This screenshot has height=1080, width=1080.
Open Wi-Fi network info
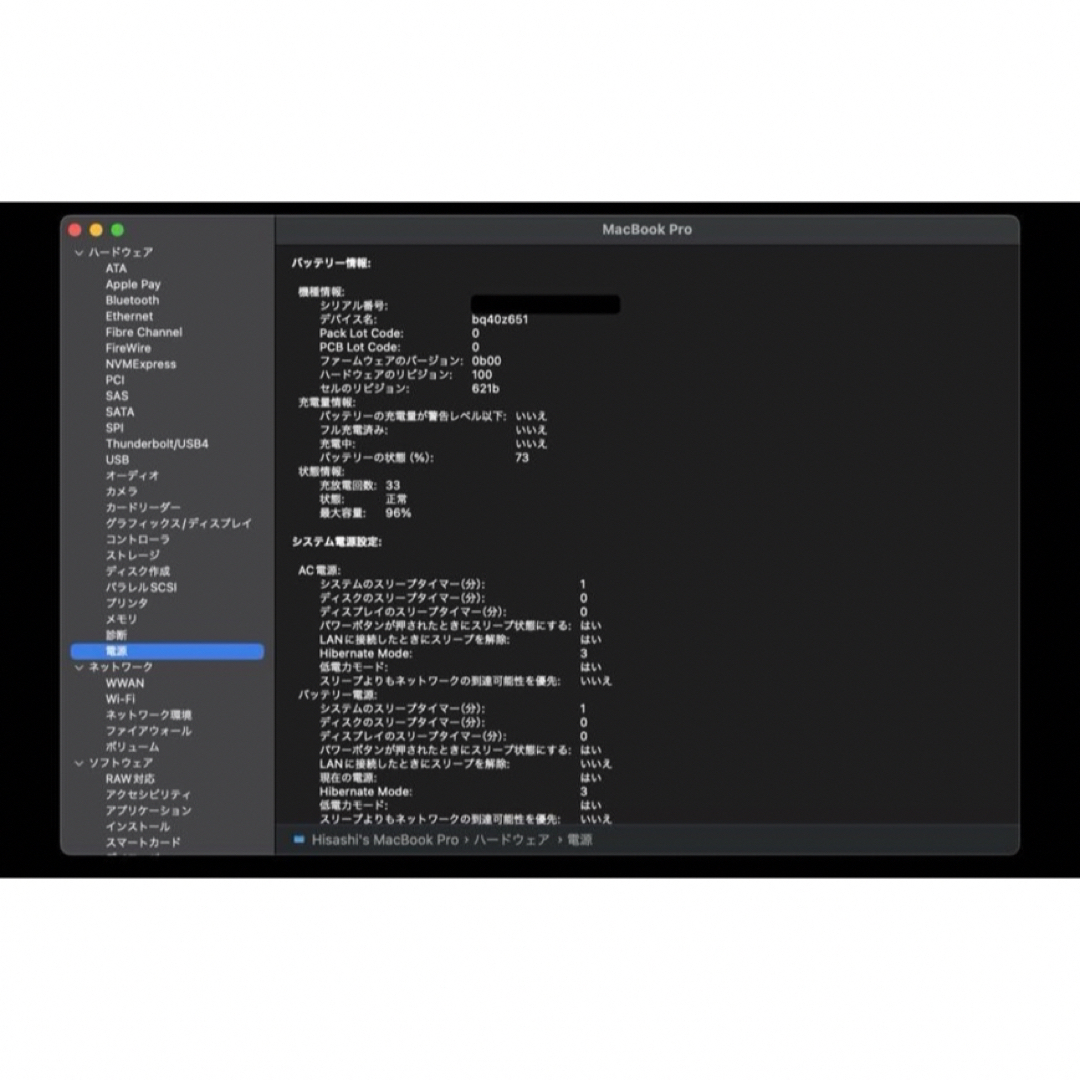point(121,699)
